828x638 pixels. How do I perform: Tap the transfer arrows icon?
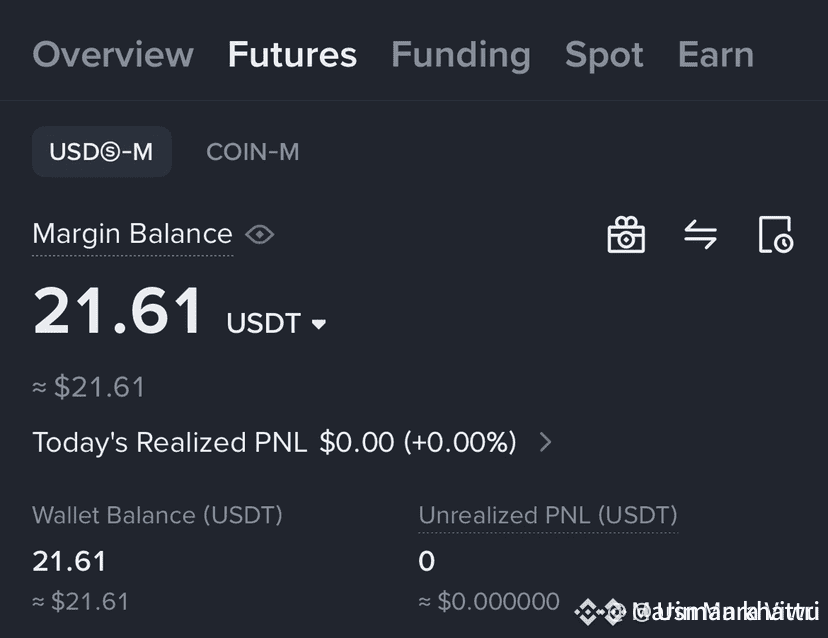click(700, 234)
